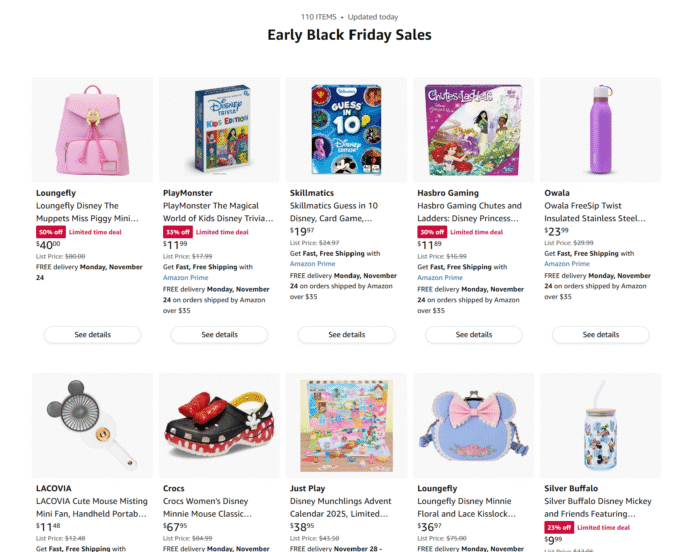
Task: Open the blue Minnie kisslock bag image
Action: (473, 426)
